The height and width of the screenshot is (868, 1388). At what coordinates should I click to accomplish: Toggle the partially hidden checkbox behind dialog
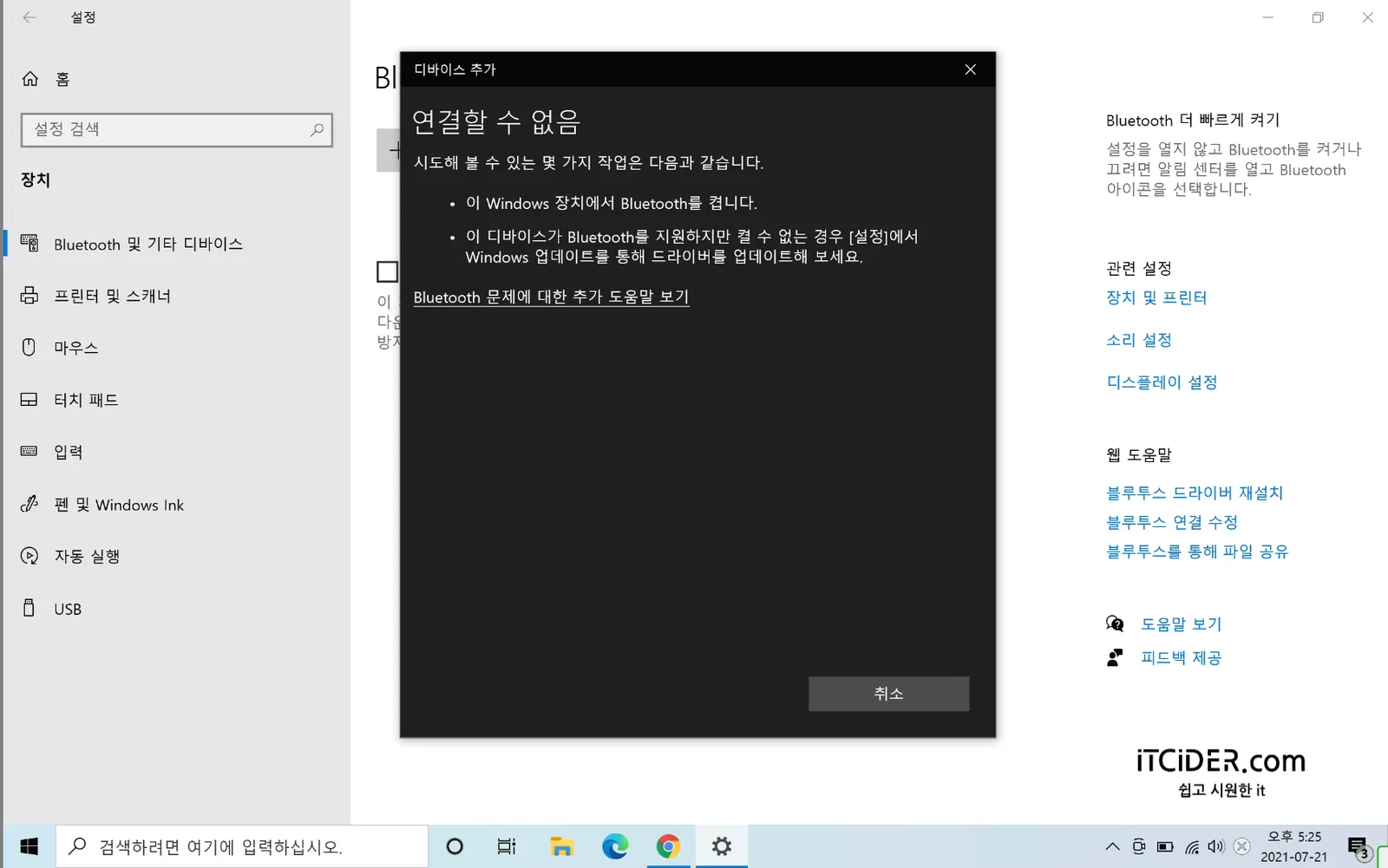tap(387, 271)
